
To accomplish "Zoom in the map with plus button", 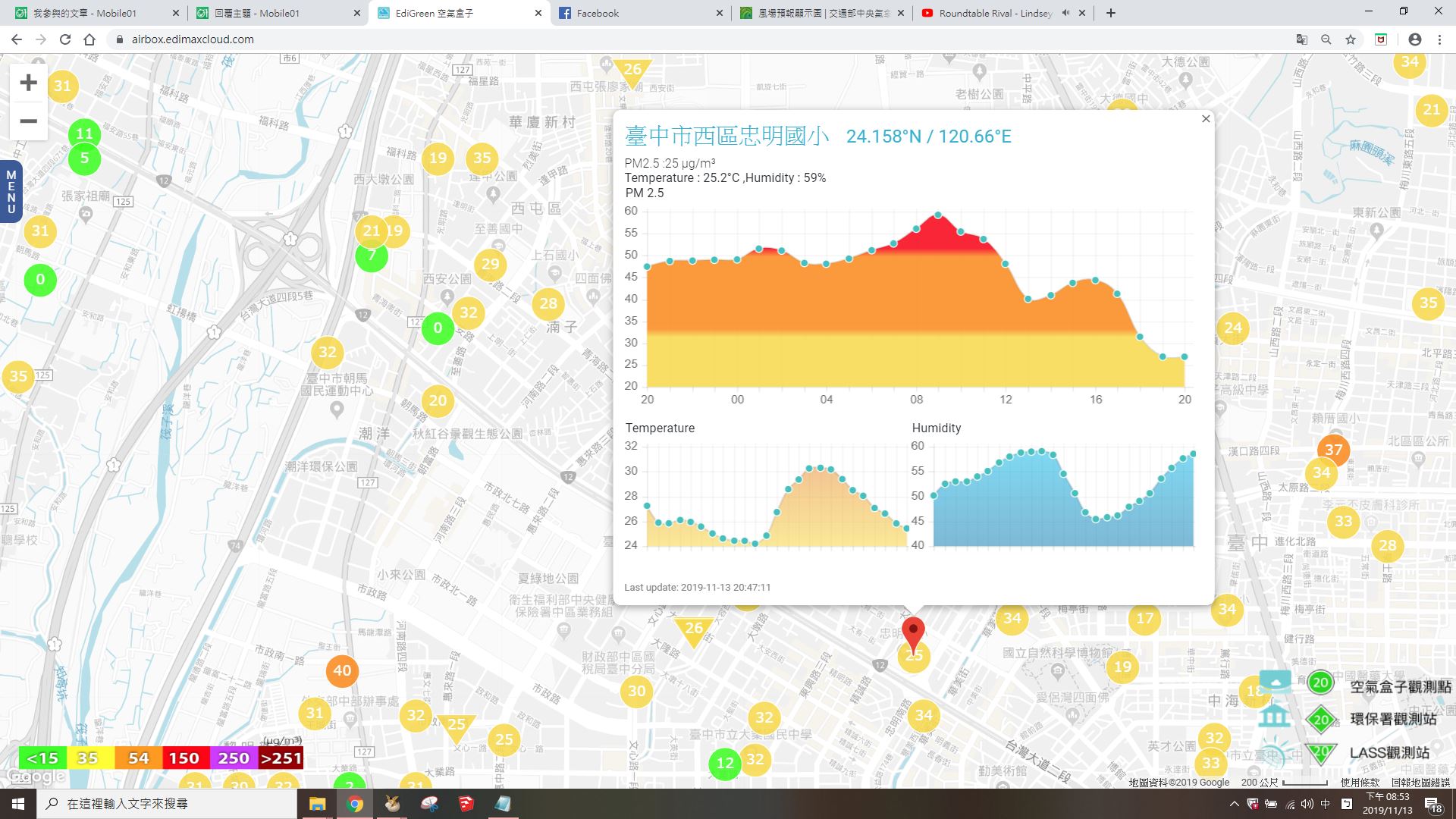I will point(28,83).
